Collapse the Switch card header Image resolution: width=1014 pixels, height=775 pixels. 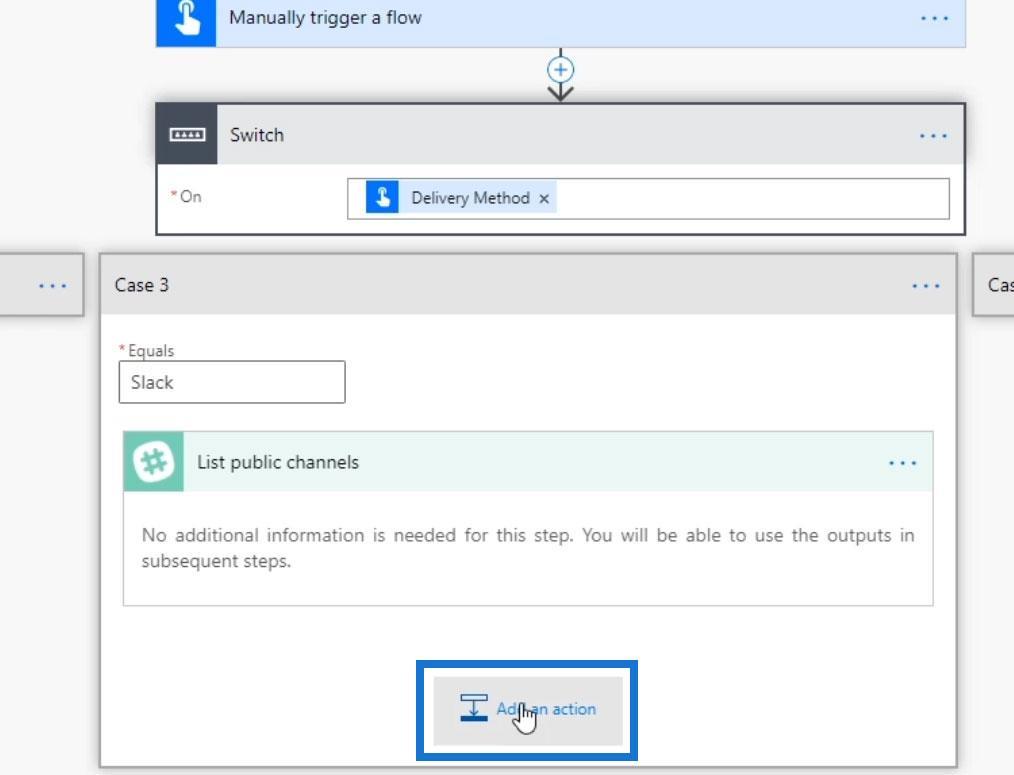[x=561, y=135]
